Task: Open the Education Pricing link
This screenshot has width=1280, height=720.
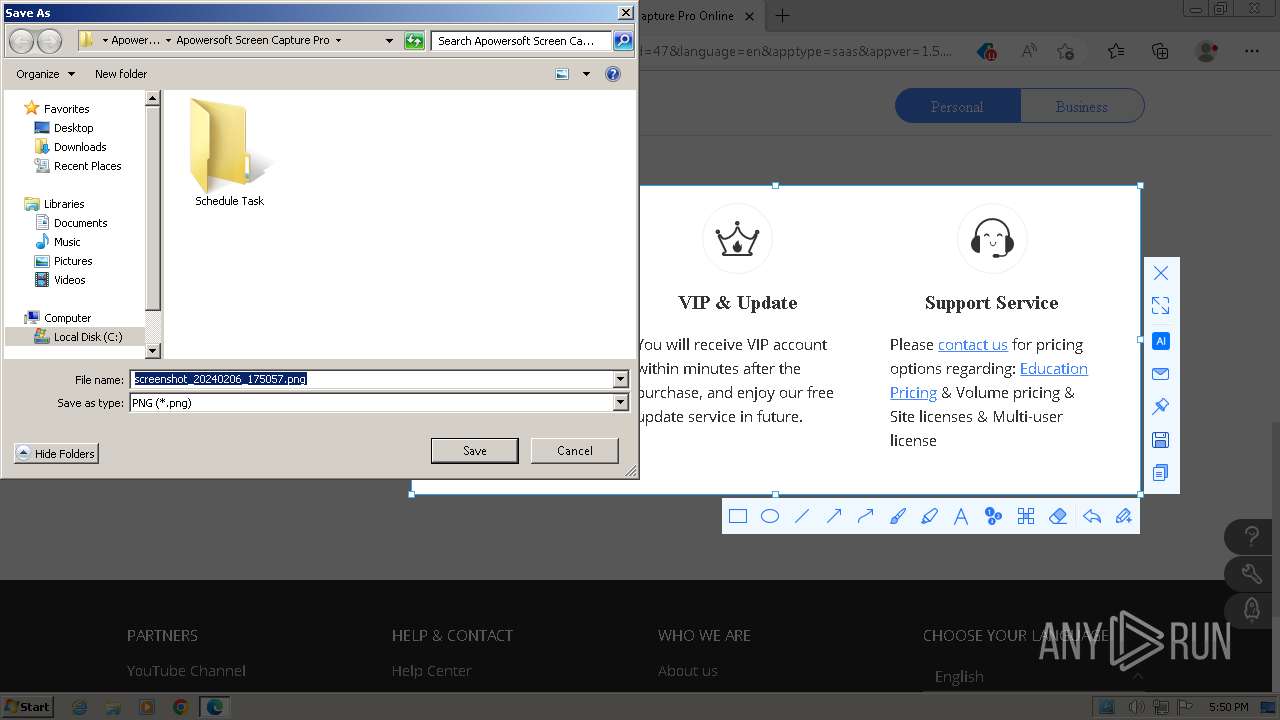Action: point(988,380)
